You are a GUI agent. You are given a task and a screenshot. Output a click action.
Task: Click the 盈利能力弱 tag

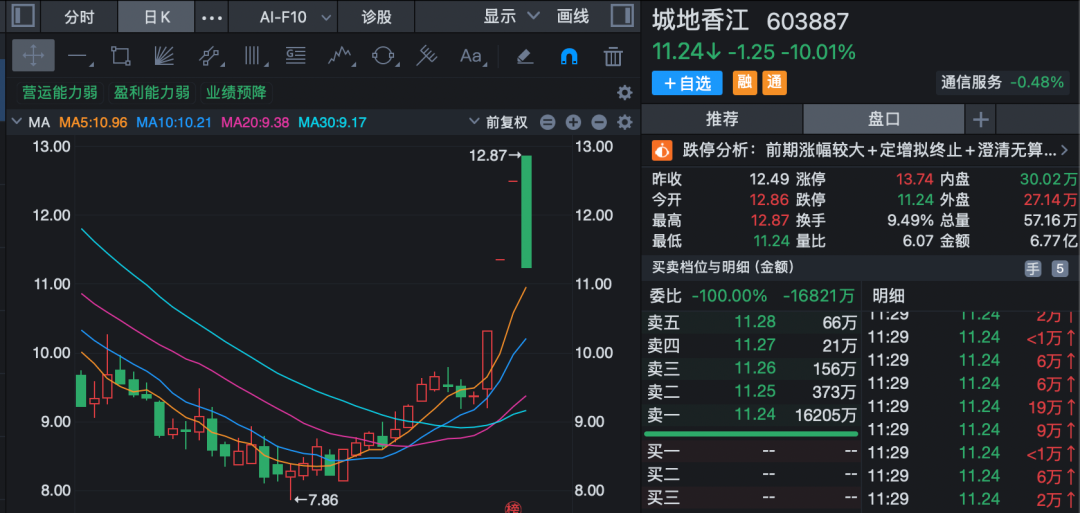click(152, 92)
